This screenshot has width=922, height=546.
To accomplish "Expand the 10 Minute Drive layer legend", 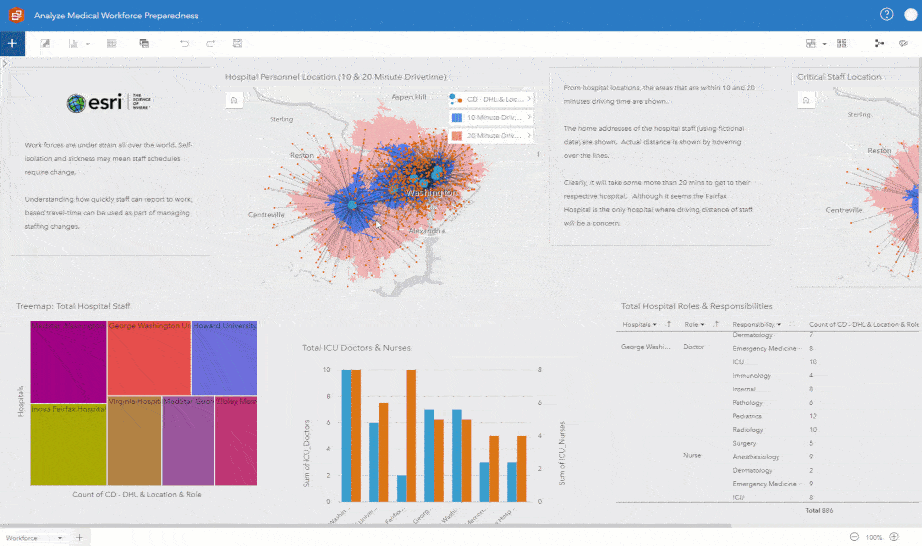I will coord(529,118).
